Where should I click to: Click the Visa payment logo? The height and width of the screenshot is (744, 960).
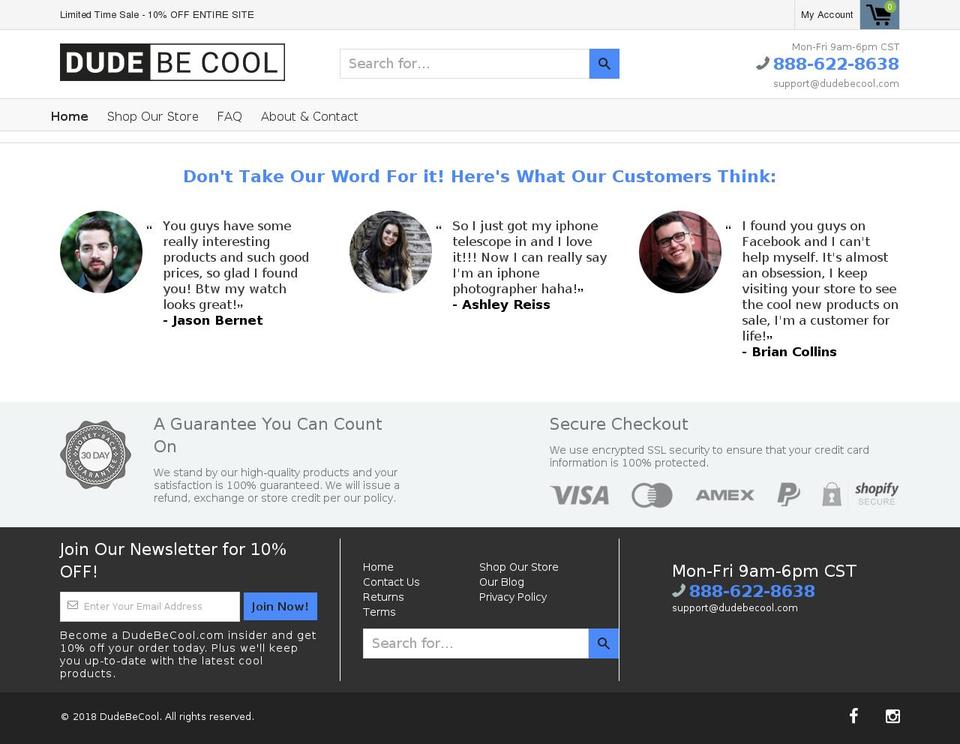click(x=579, y=495)
